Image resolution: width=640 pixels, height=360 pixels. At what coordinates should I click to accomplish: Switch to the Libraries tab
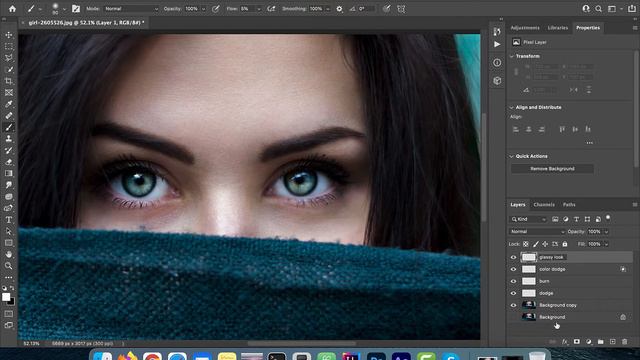(x=558, y=28)
